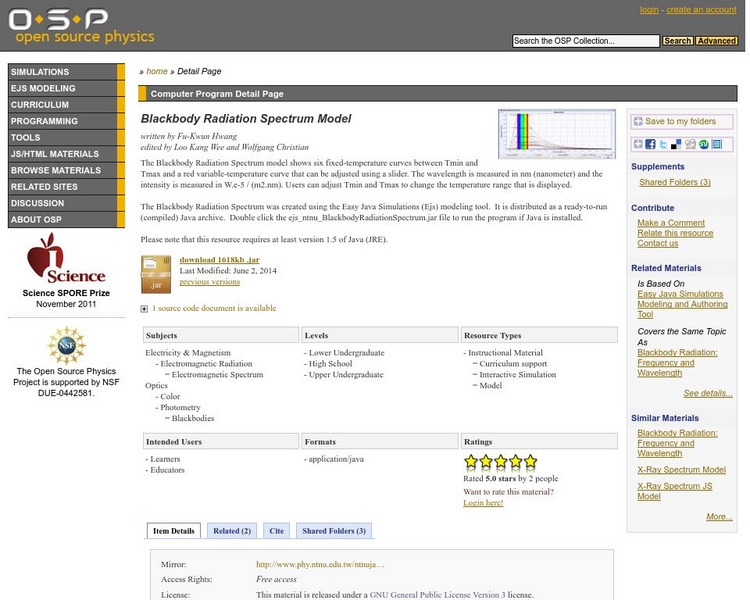The height and width of the screenshot is (600, 750).
Task: Click the Science SPORE Prize apple logo
Action: tap(66, 258)
